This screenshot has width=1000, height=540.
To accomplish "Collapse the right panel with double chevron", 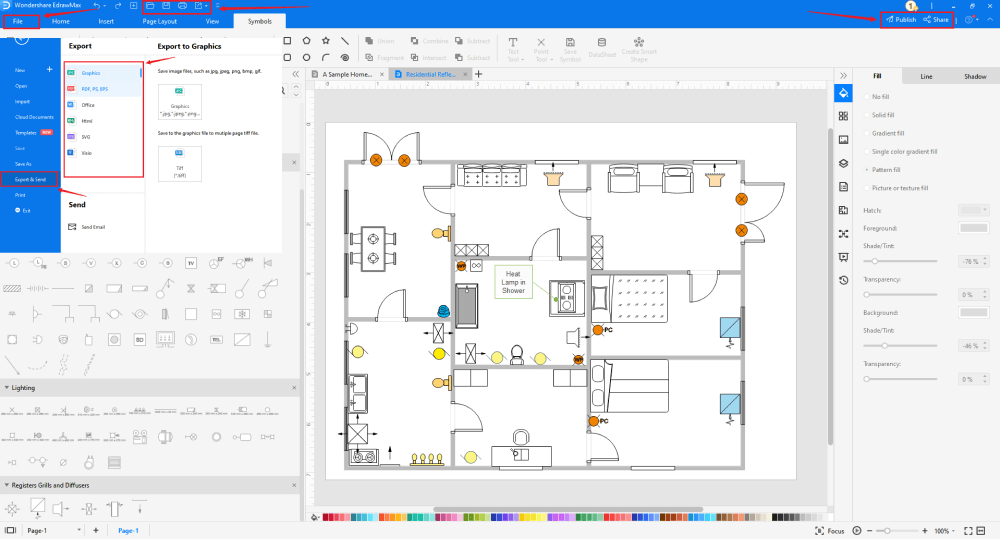I will click(843, 75).
